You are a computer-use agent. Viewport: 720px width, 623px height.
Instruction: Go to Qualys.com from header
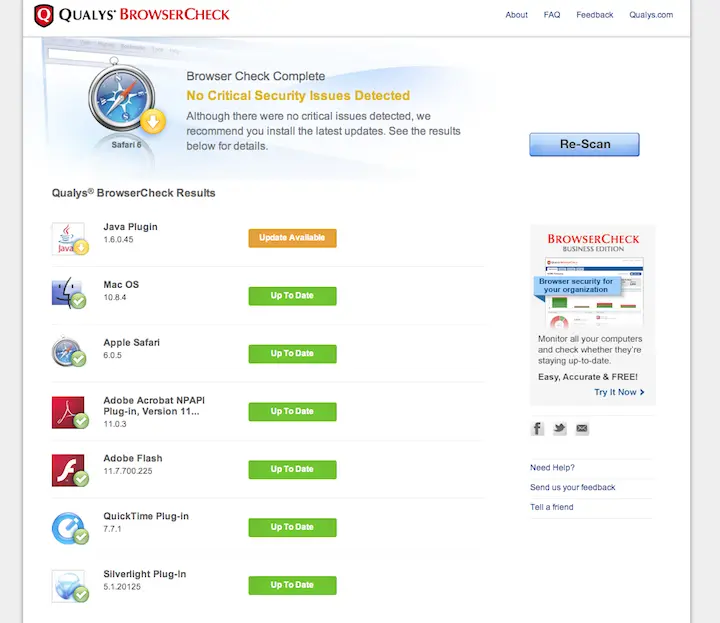tap(651, 15)
